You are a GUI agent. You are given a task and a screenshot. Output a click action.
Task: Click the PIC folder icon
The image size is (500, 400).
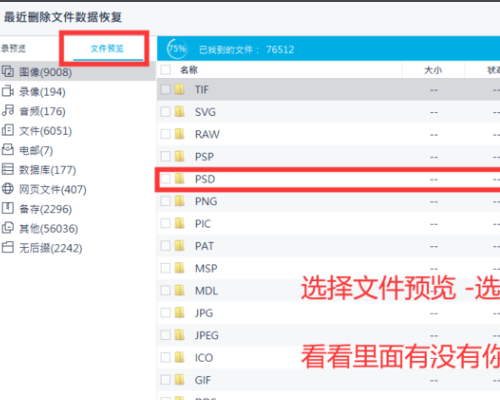pyautogui.click(x=180, y=223)
